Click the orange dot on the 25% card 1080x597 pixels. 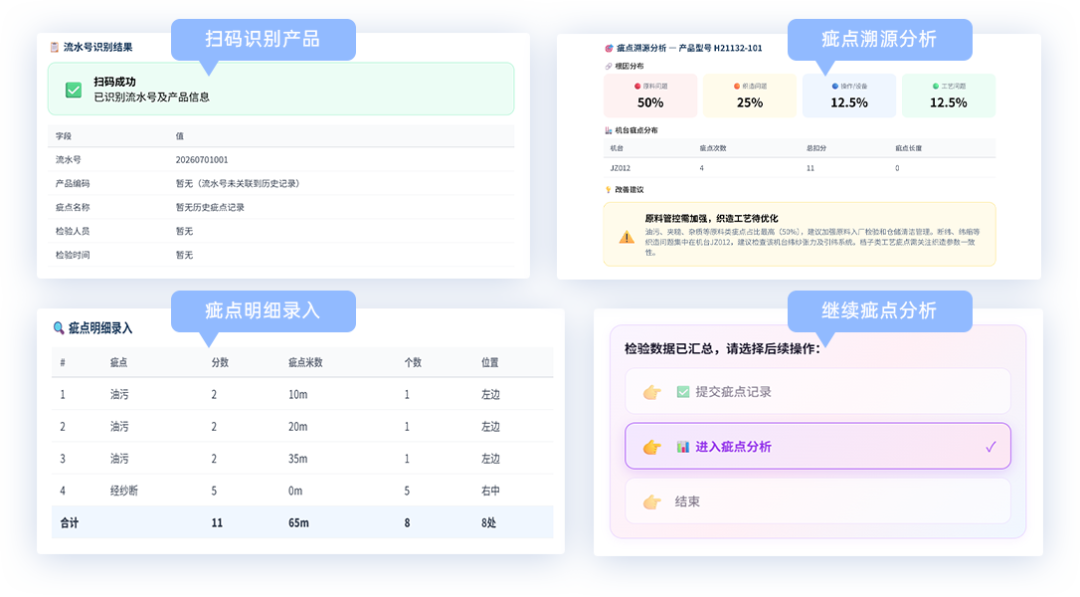point(736,86)
